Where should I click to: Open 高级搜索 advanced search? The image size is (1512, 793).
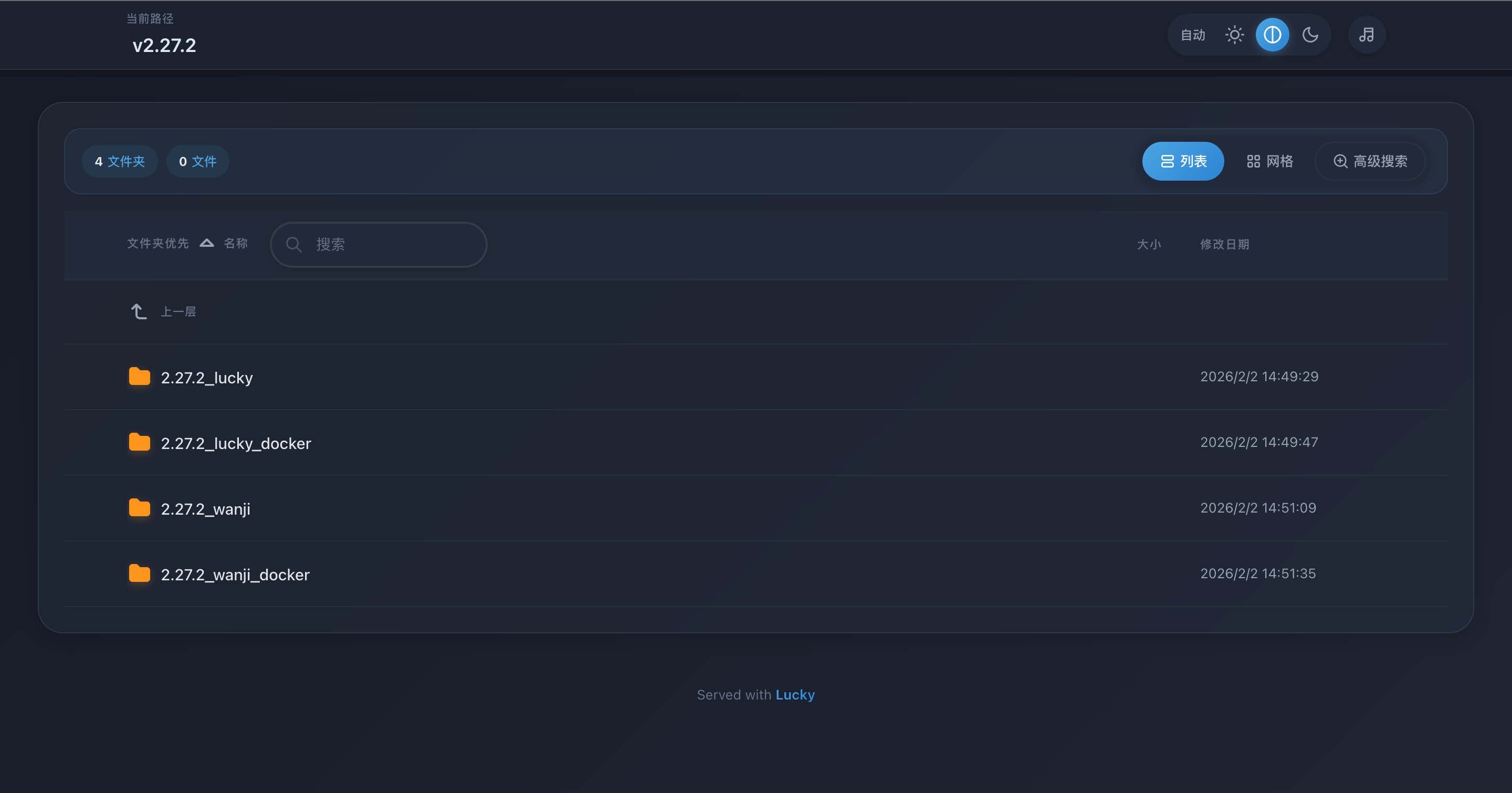pyautogui.click(x=1370, y=161)
